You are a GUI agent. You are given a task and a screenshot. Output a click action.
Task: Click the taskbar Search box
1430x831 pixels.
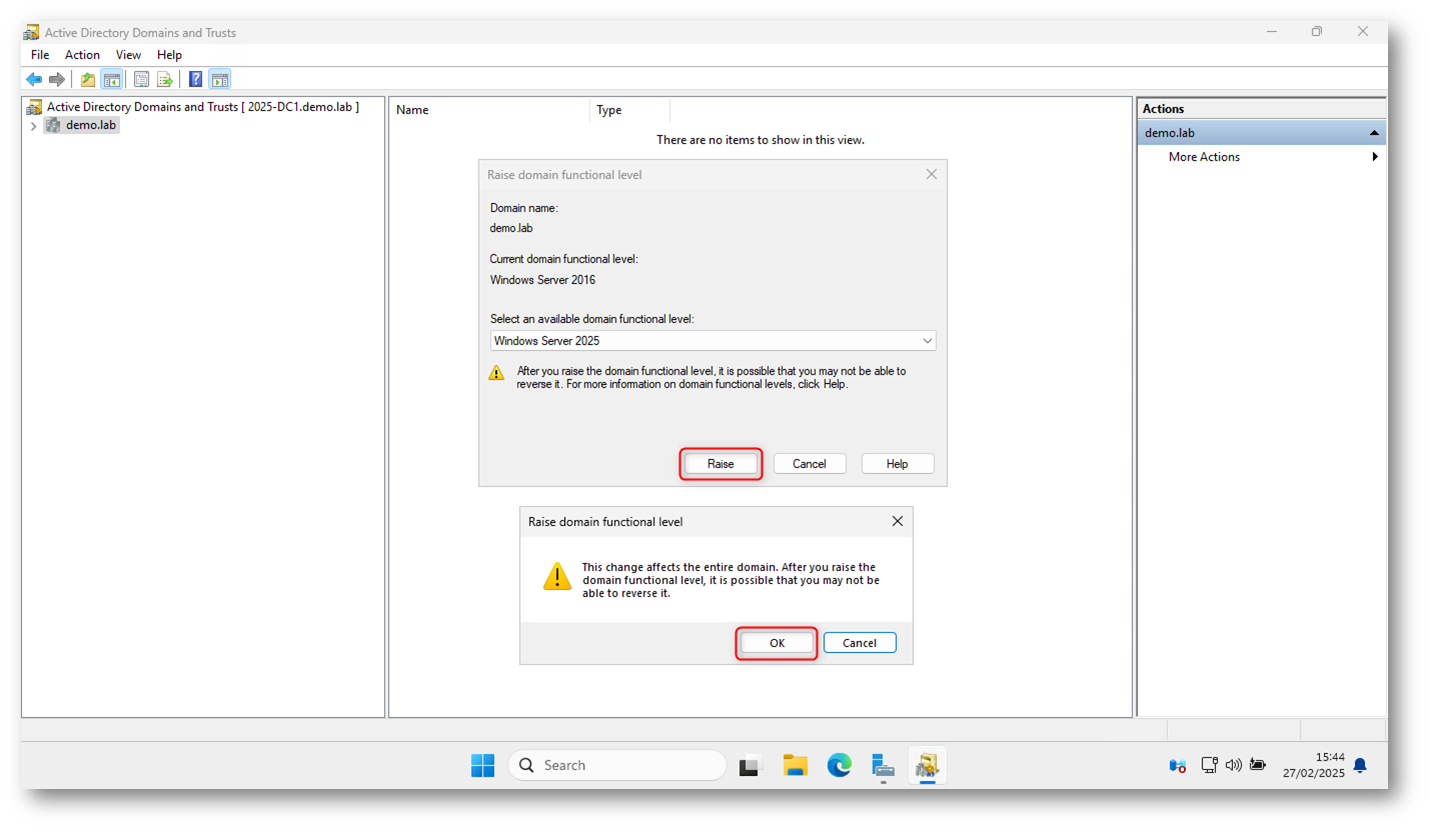617,765
